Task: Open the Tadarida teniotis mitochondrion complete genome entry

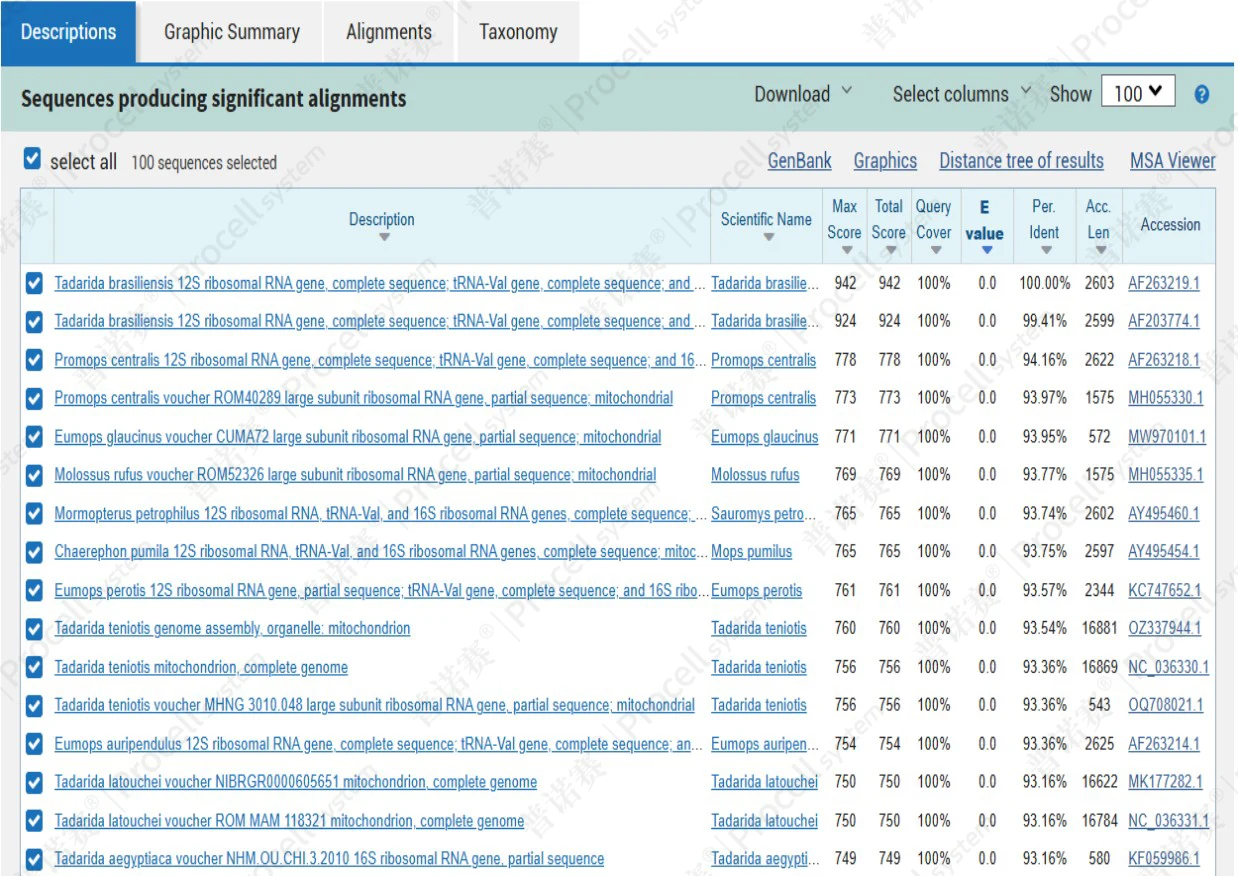Action: tap(201, 667)
